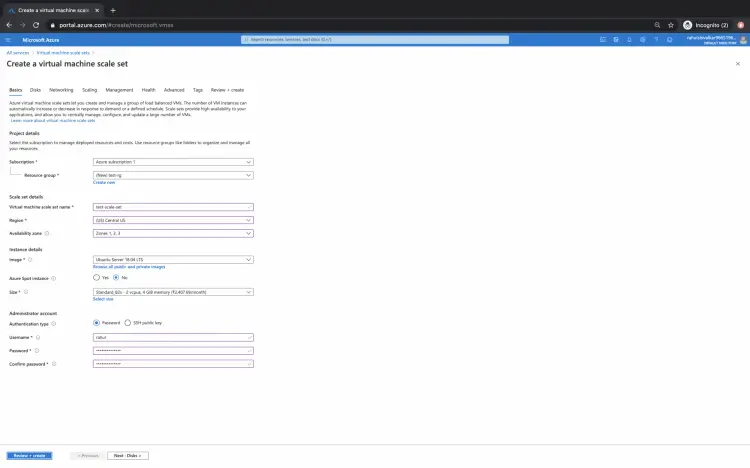Choose Password authentication type
750x468 pixels.
pos(97,323)
